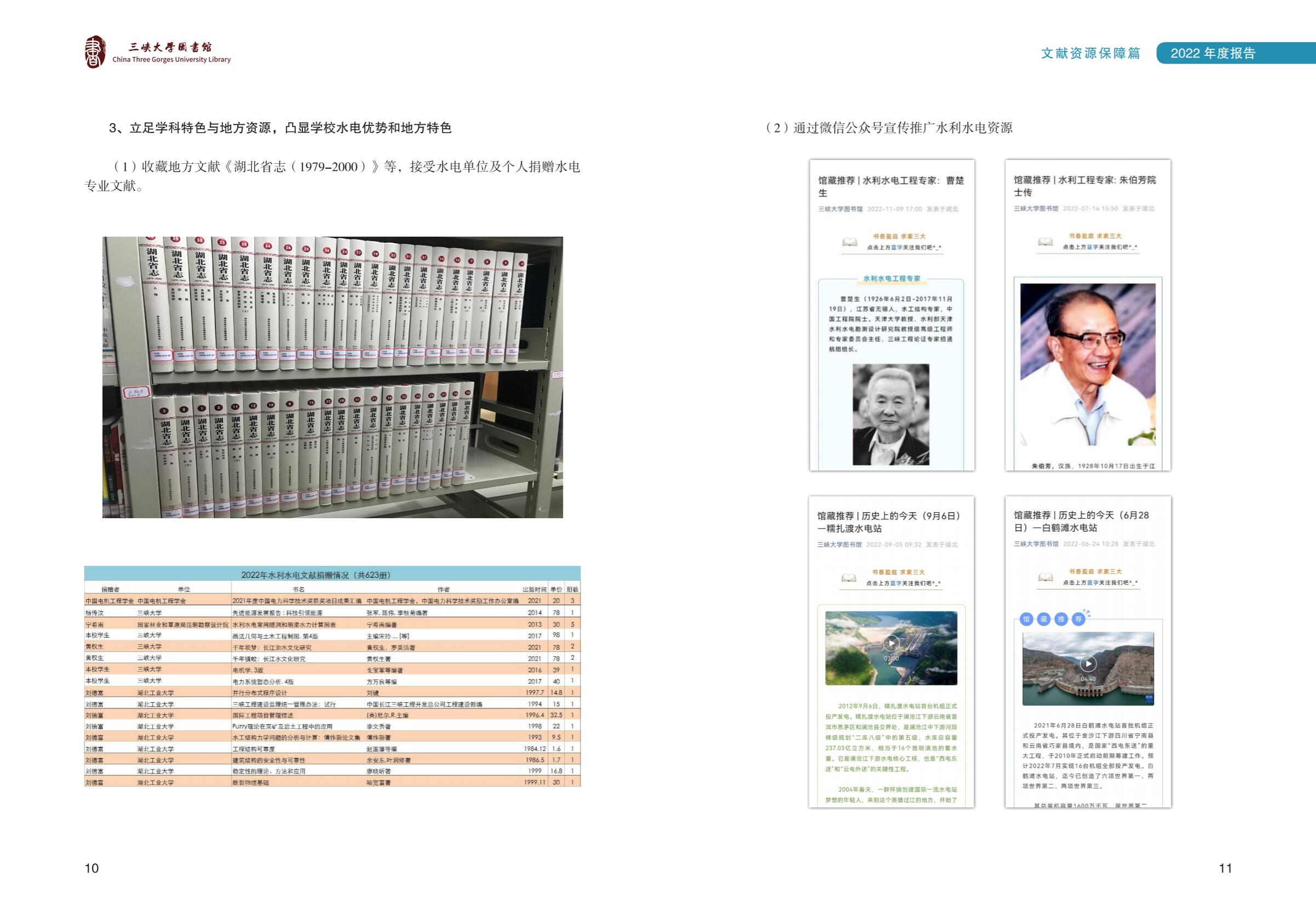Click the article title 馆藏推荐 | 水利工程专家: 朱伯芳院士传
This screenshot has height=917, width=1316.
(1085, 186)
